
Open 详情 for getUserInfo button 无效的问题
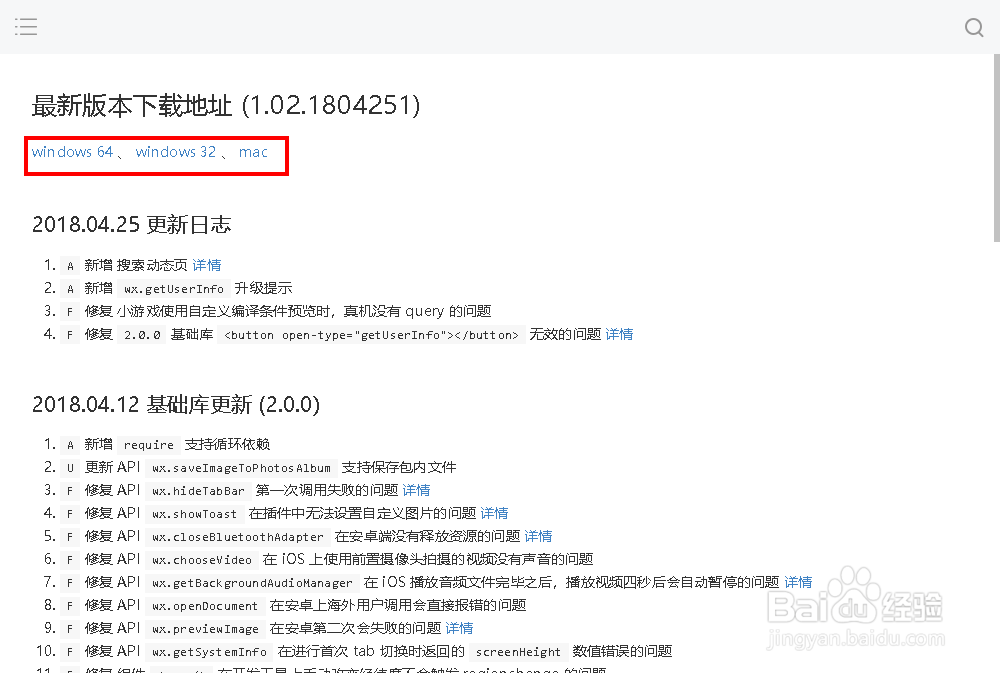(619, 334)
